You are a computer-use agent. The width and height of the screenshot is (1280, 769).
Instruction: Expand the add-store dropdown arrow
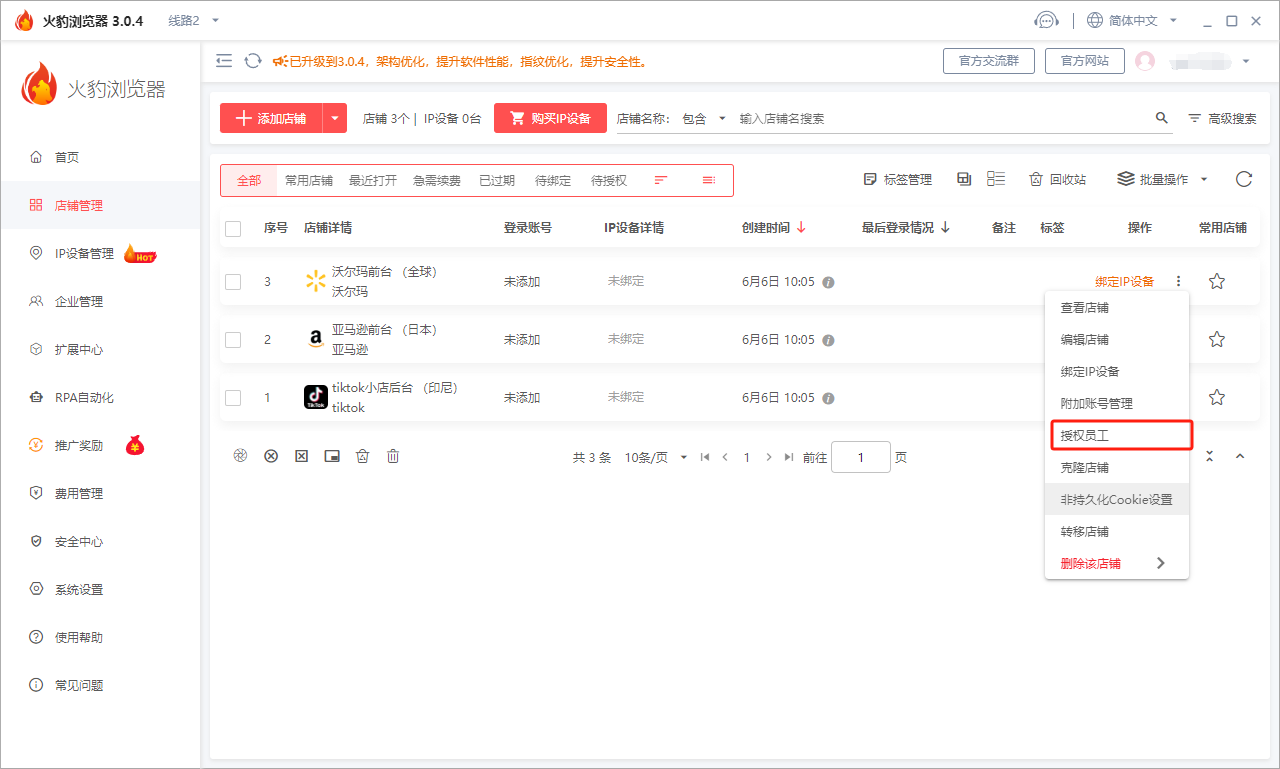pyautogui.click(x=335, y=118)
